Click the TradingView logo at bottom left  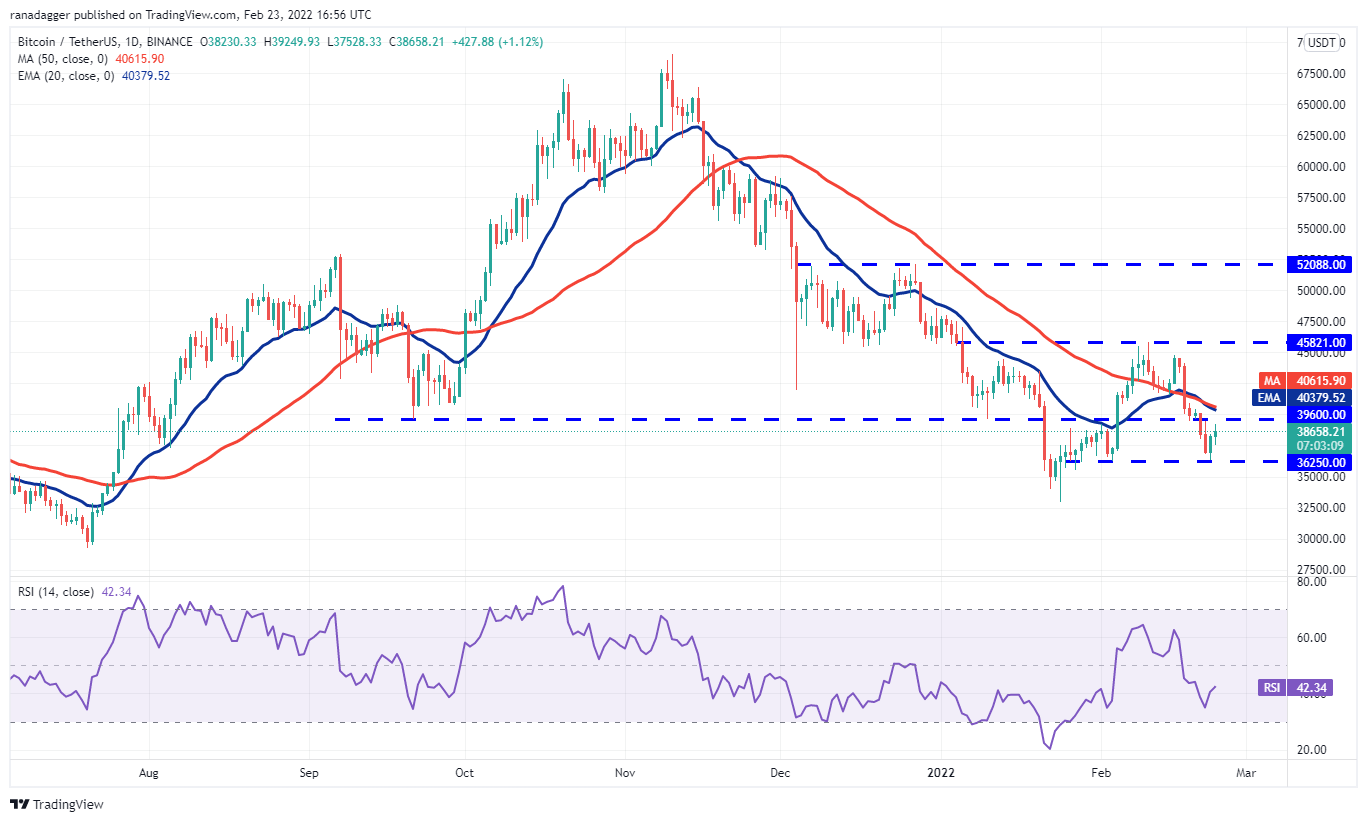pos(57,804)
